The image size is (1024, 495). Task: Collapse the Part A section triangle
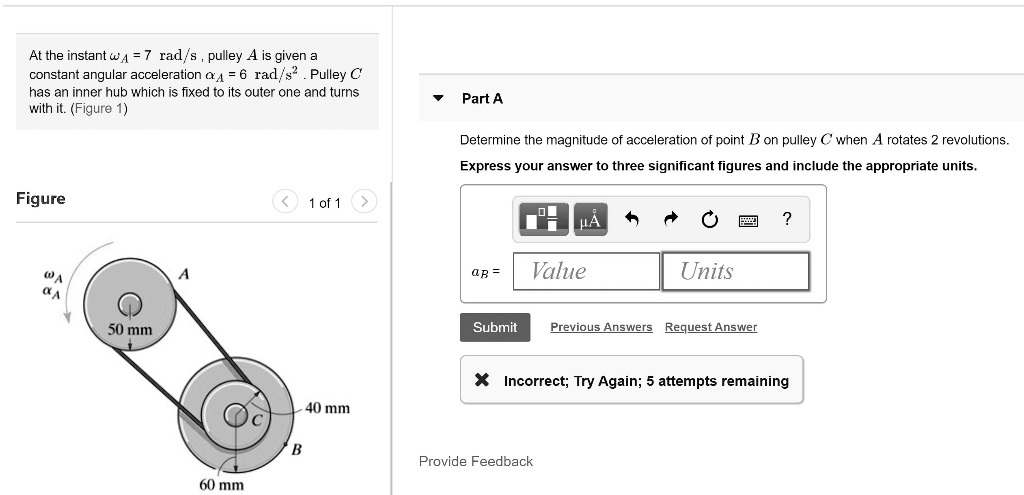click(438, 99)
